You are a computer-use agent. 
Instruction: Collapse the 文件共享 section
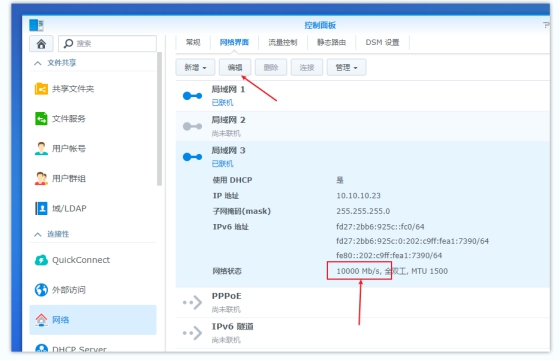[38, 63]
